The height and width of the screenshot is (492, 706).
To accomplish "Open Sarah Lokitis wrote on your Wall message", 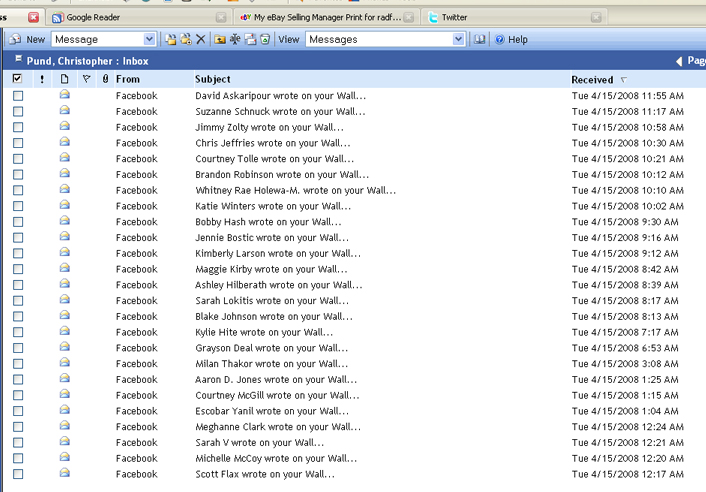I will pos(272,301).
